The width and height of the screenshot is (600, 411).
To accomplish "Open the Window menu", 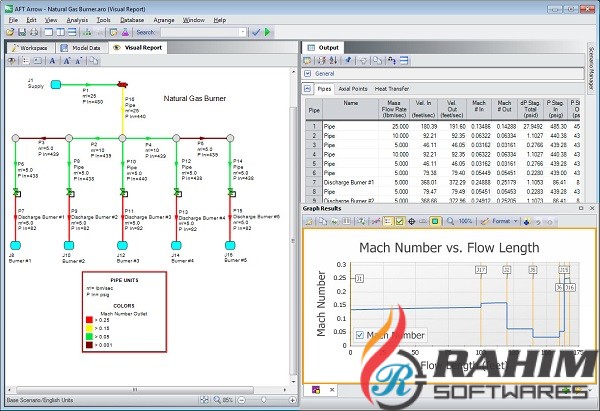I will pyautogui.click(x=194, y=20).
